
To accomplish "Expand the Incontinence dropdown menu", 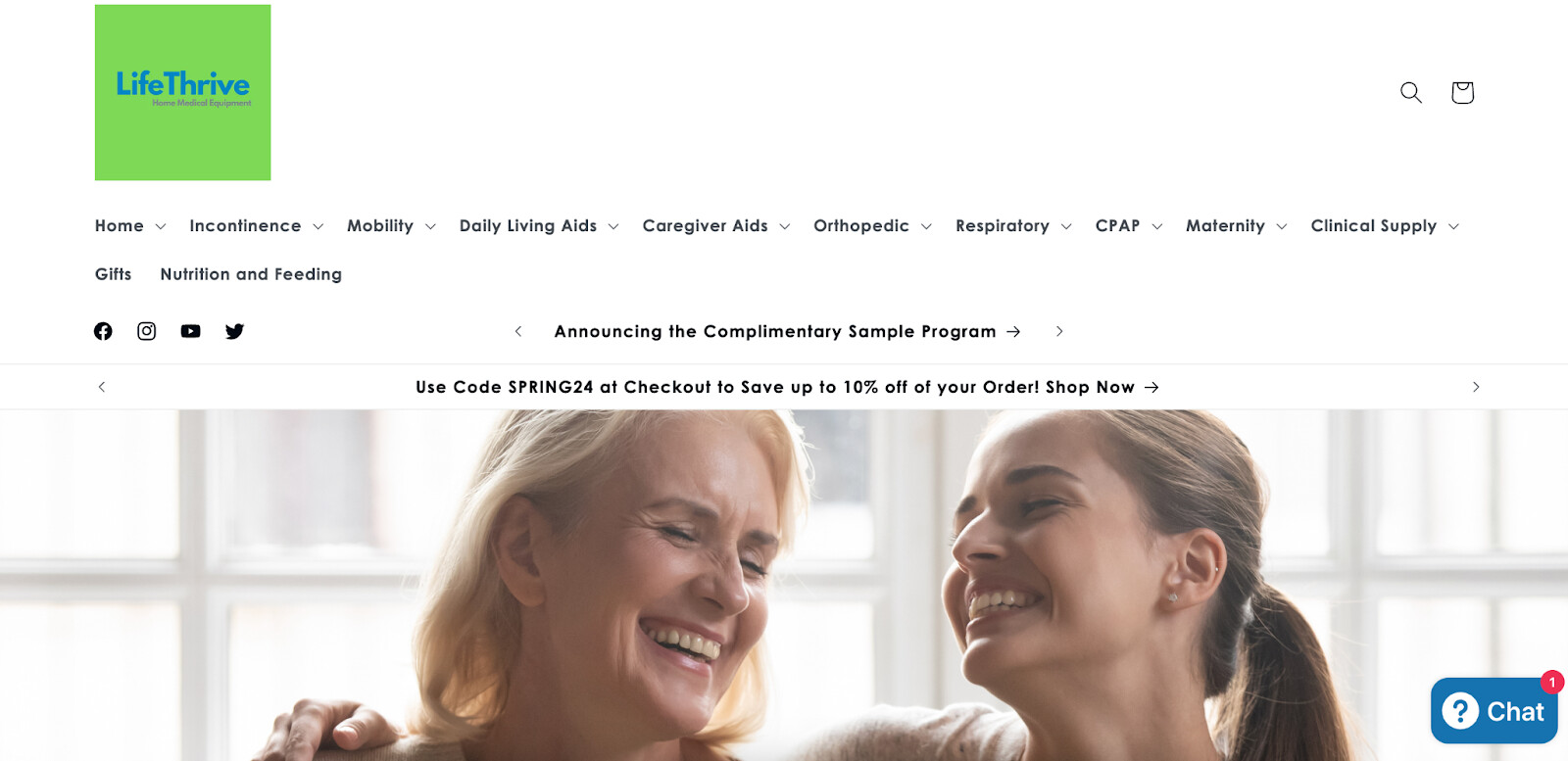I will [257, 226].
